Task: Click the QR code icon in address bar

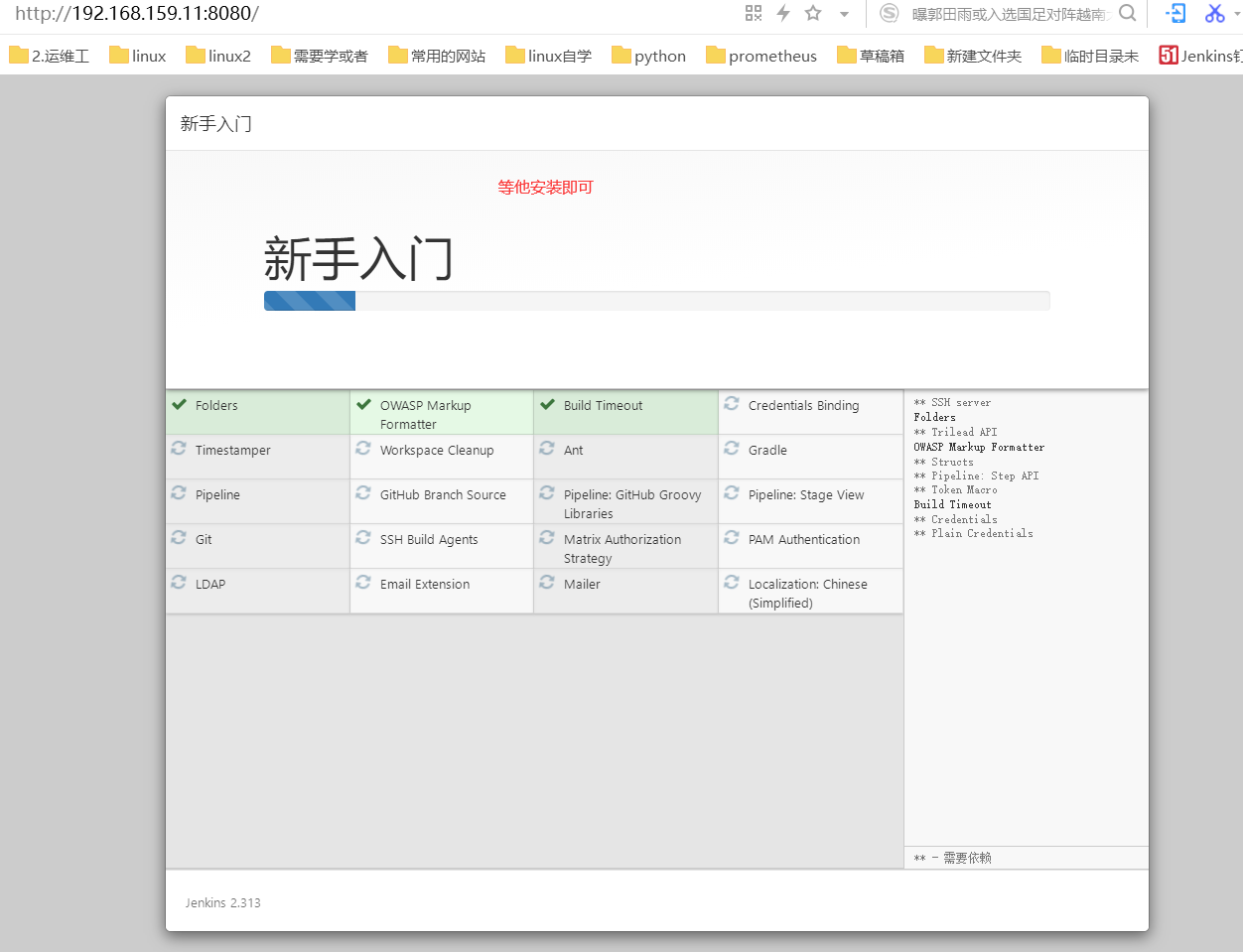Action: tap(754, 13)
